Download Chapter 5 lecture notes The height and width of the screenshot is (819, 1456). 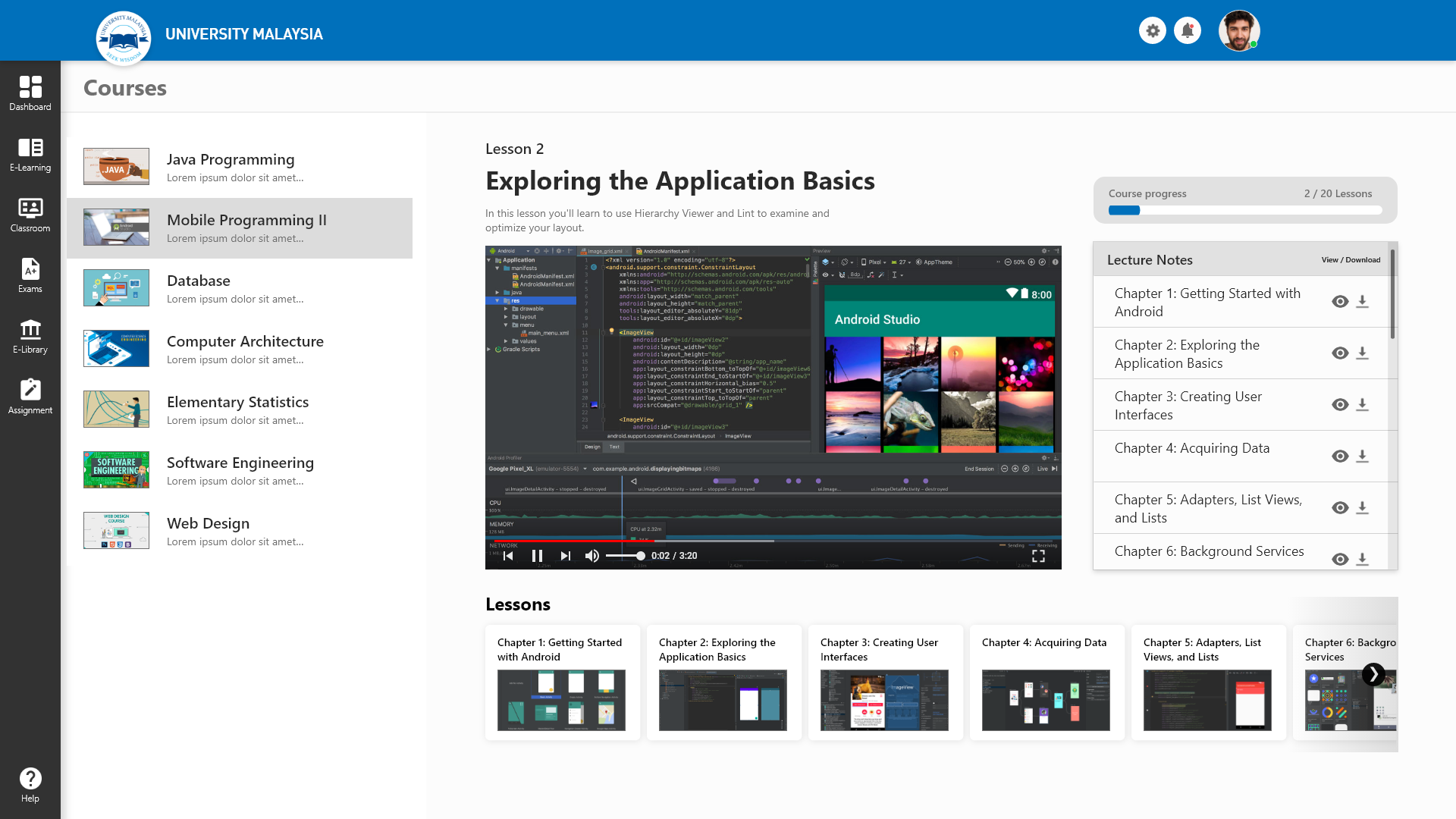pyautogui.click(x=1362, y=508)
